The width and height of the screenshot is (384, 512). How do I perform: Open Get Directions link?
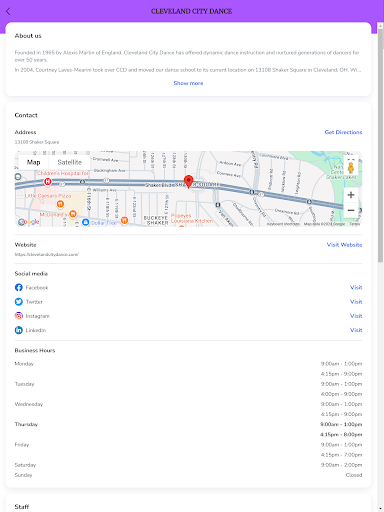pos(343,132)
